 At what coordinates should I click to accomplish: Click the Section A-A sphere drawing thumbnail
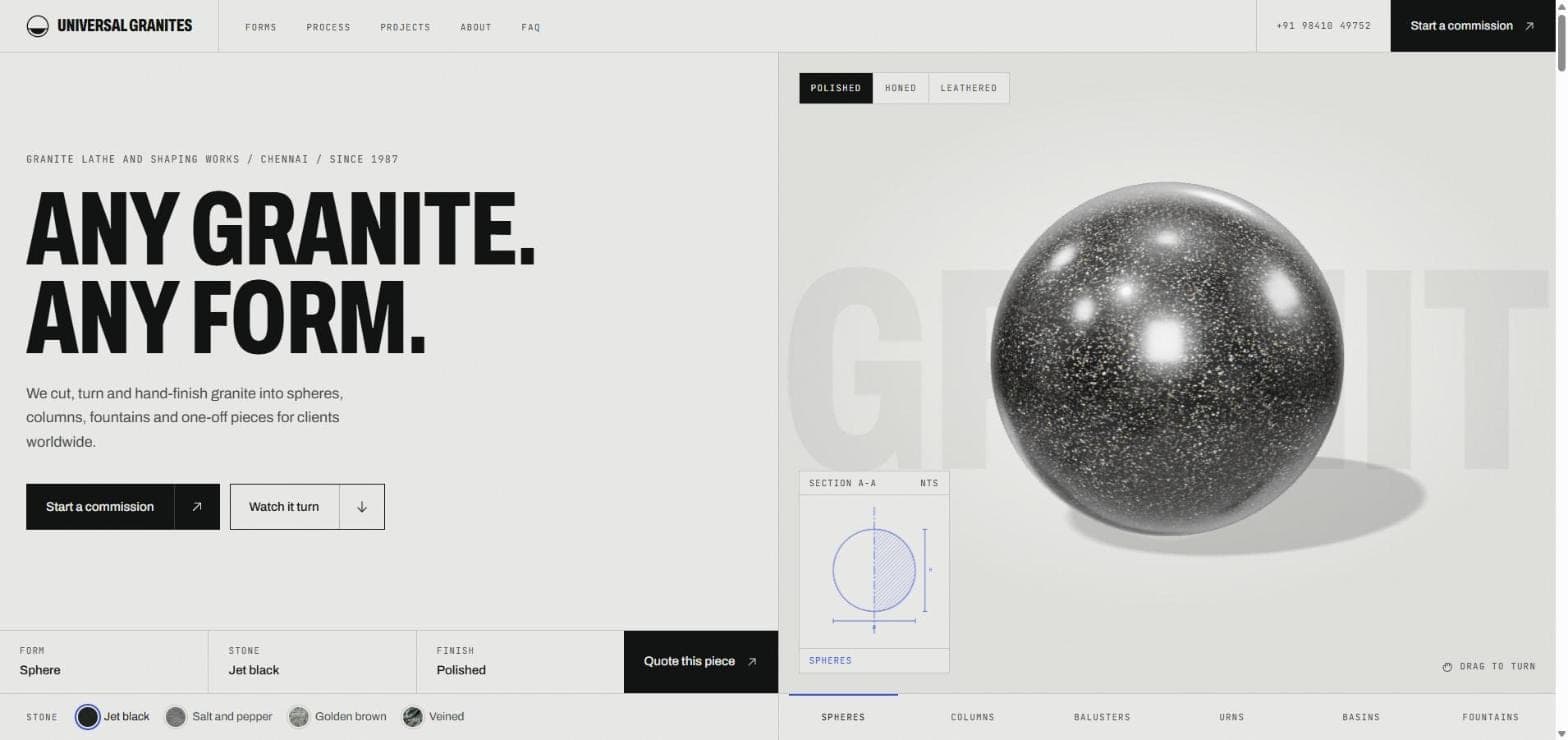pyautogui.click(x=874, y=571)
